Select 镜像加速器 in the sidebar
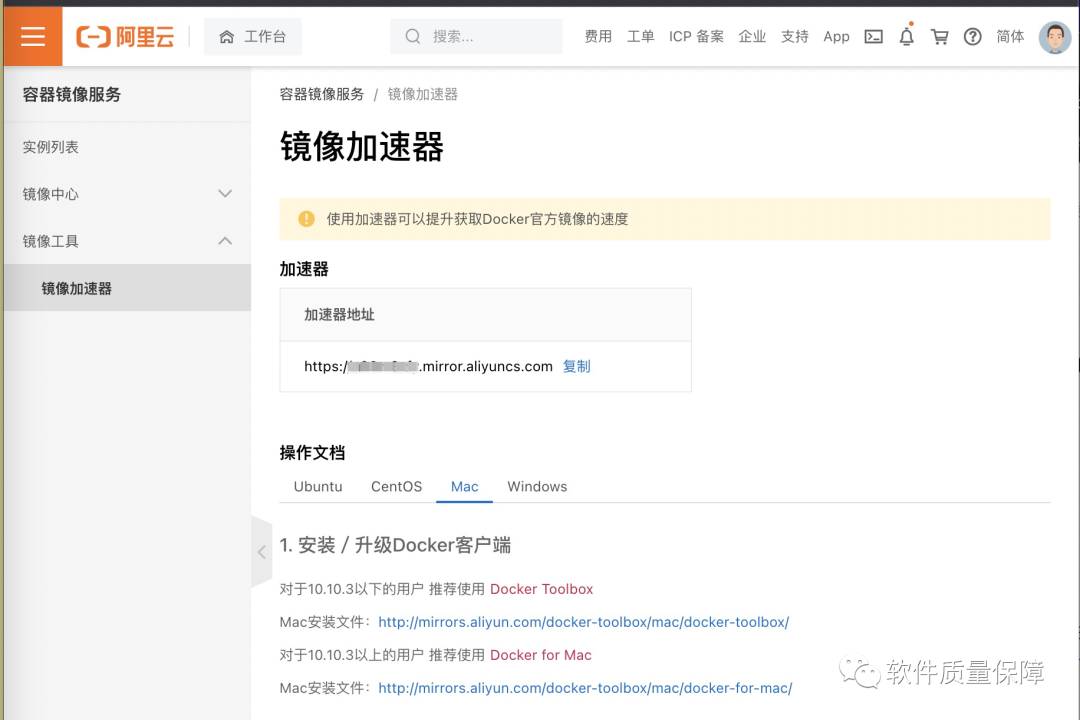The image size is (1080, 720). tap(127, 288)
